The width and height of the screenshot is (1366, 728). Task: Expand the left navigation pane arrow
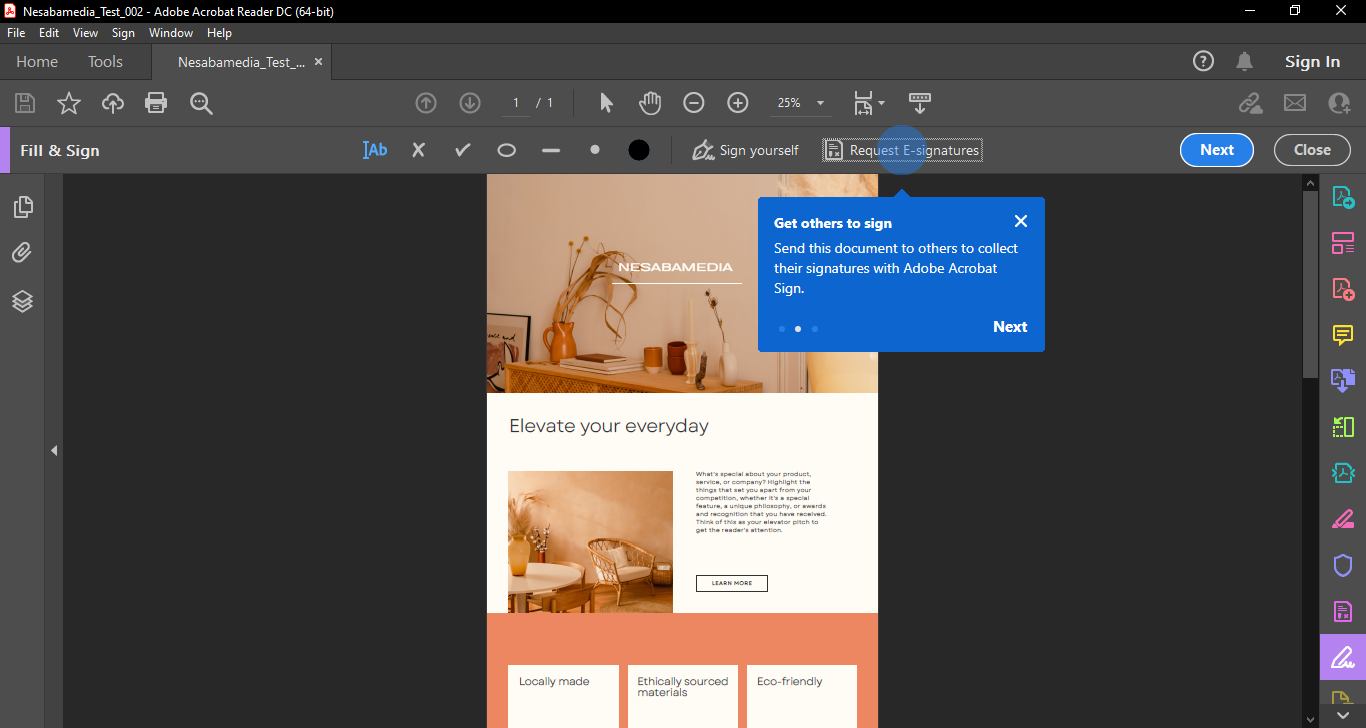click(x=54, y=451)
